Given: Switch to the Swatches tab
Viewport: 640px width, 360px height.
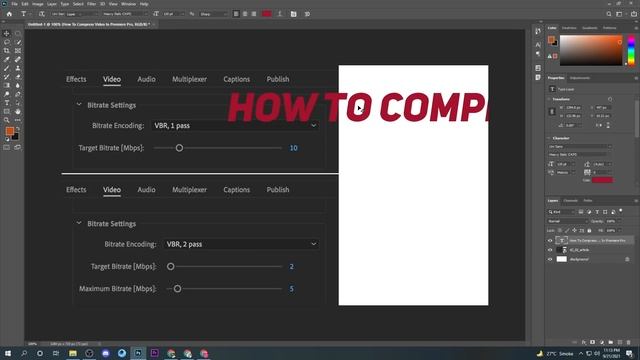Looking at the screenshot, I should point(569,28).
